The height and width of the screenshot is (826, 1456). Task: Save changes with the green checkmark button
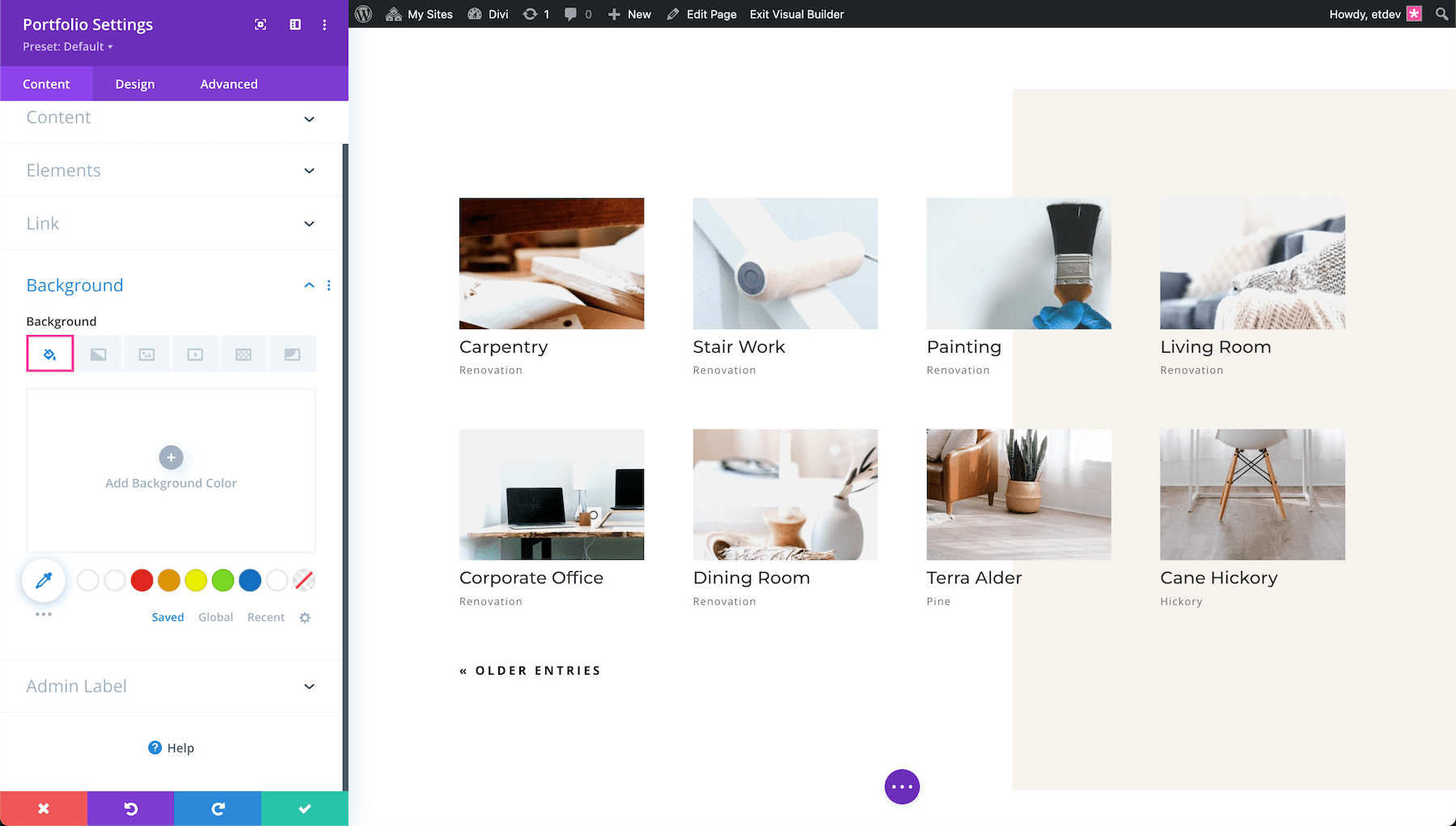304,808
